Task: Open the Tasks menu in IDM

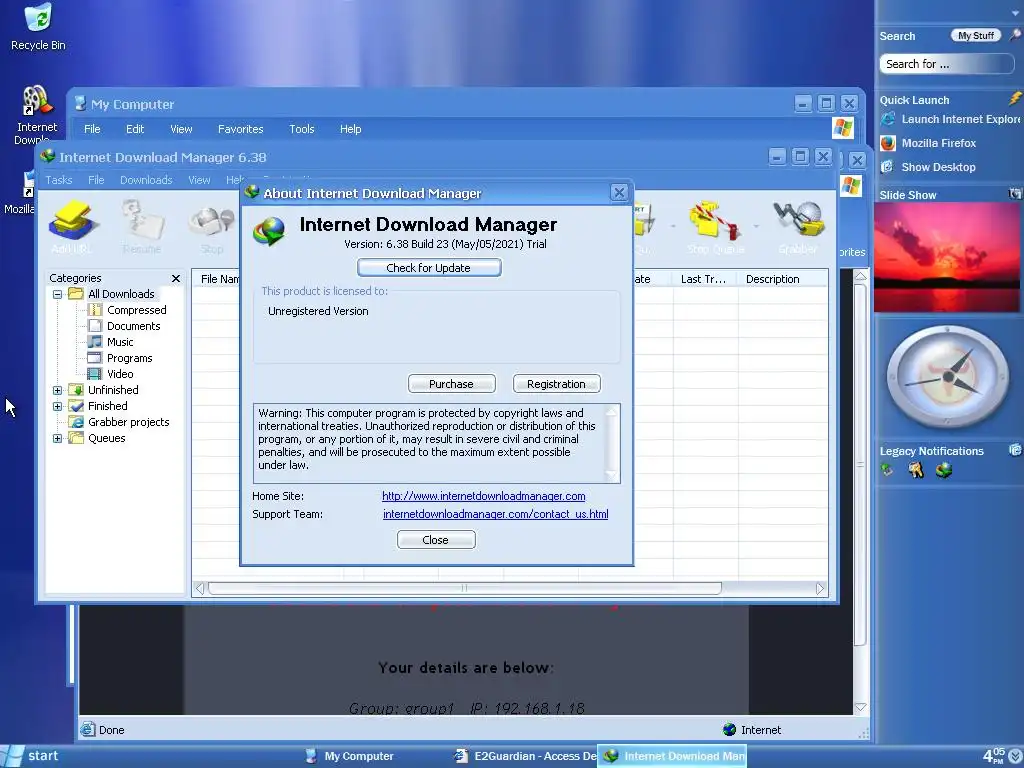Action: (x=59, y=180)
